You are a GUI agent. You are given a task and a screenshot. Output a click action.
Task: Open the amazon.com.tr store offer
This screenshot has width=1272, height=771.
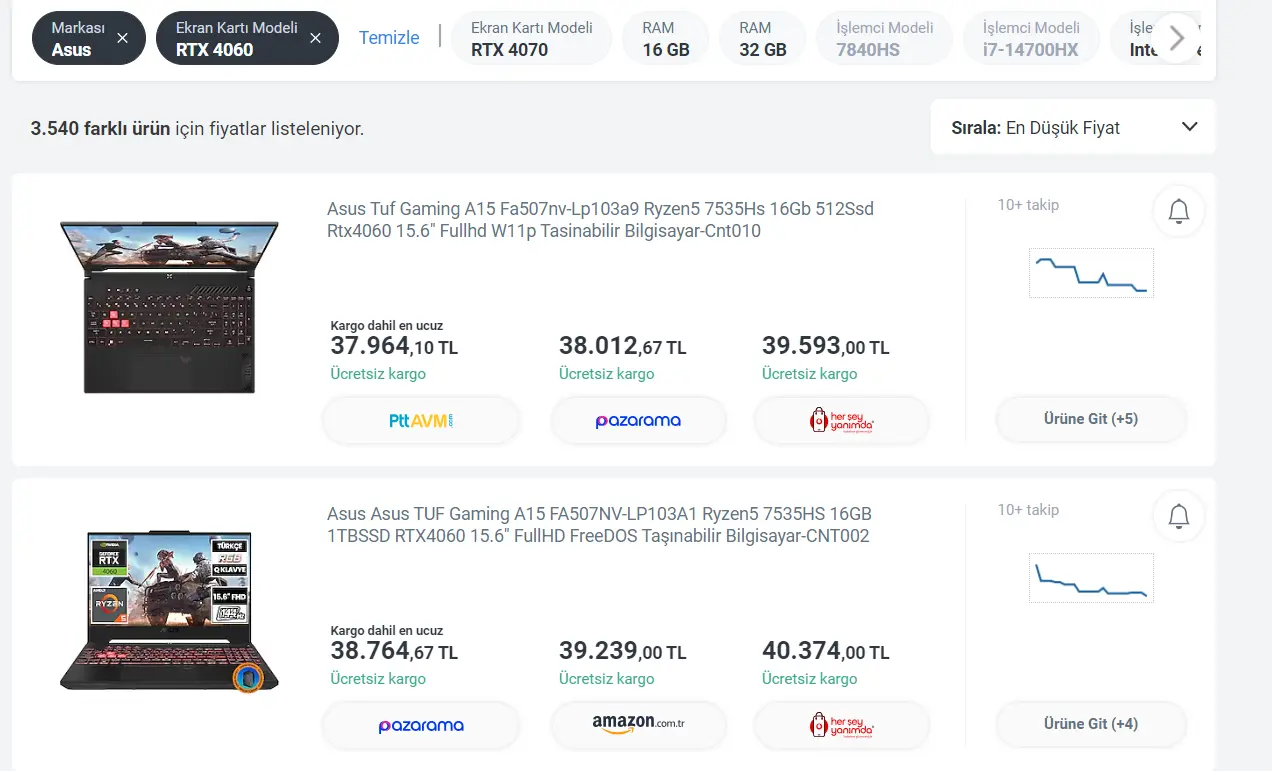638,724
